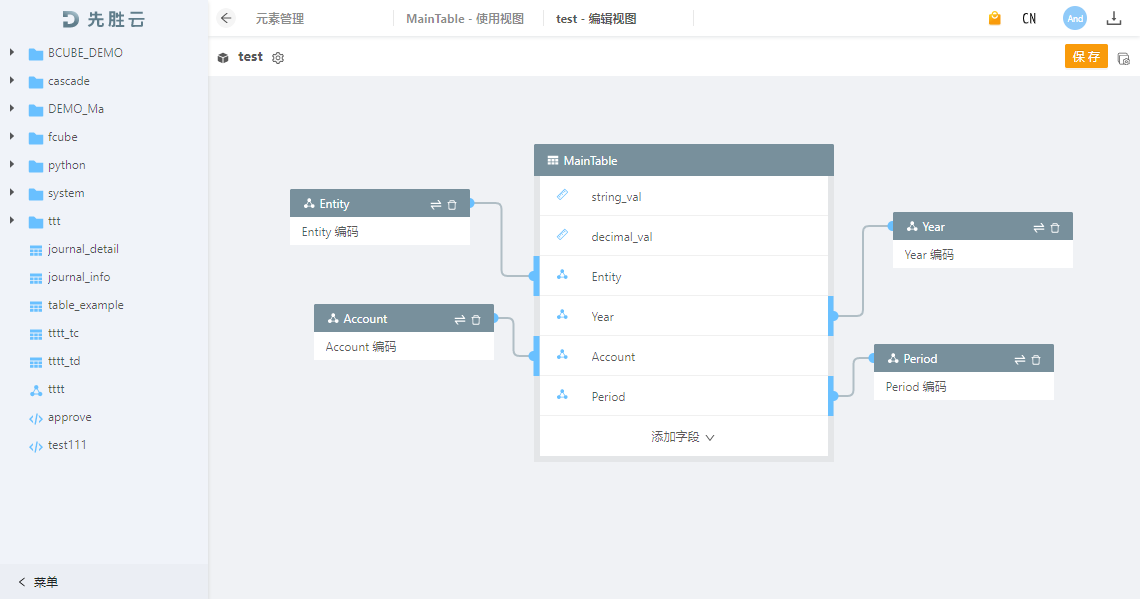Click swap icon on Period node
Viewport: 1140px width, 599px height.
click(x=1020, y=360)
